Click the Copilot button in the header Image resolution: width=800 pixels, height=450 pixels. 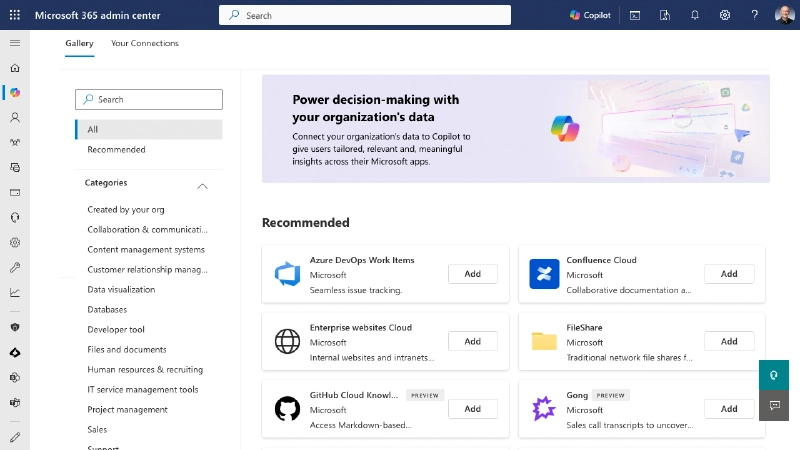[x=590, y=15]
